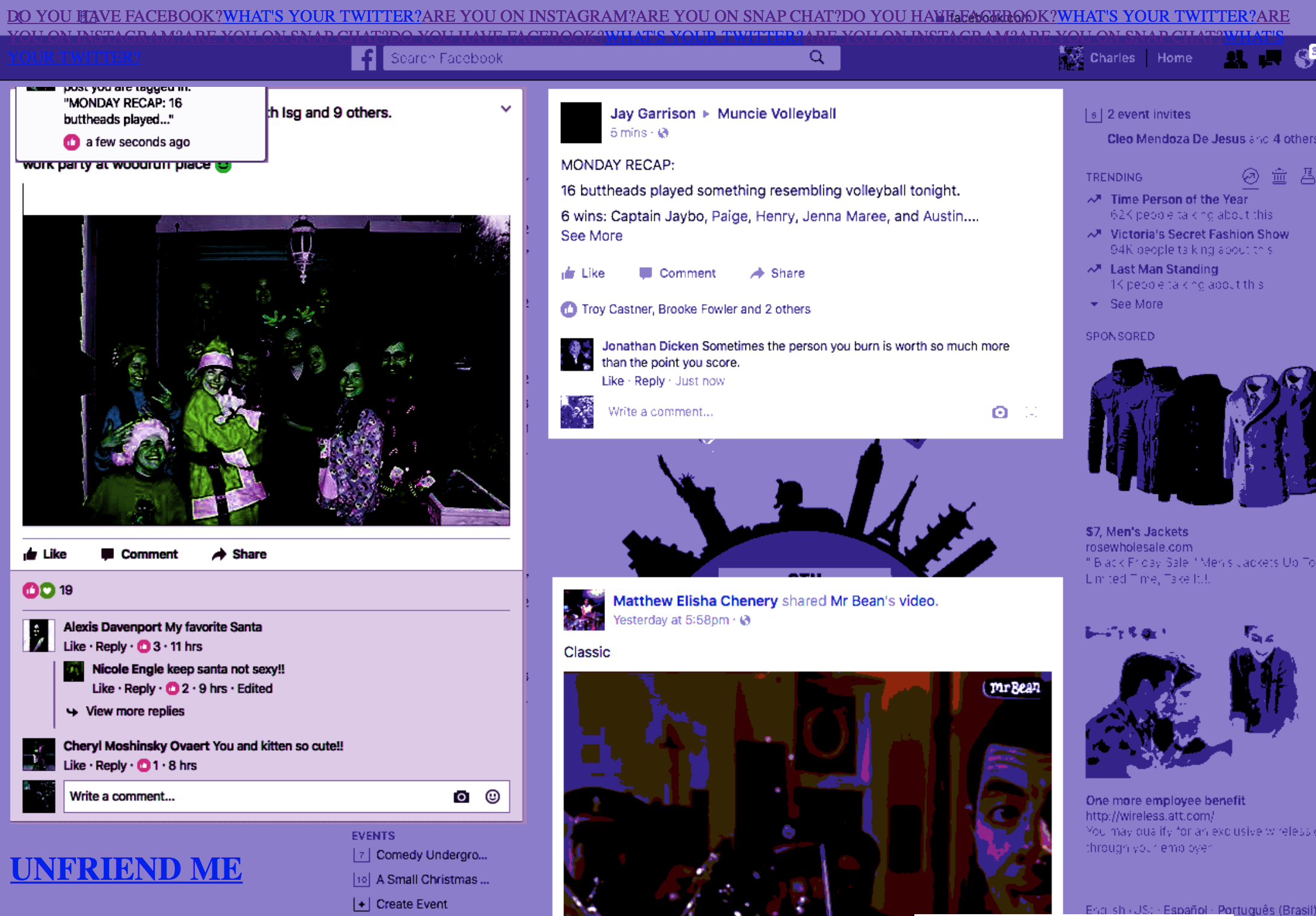Click the Facebook logo icon
The width and height of the screenshot is (1316, 916).
pos(364,59)
